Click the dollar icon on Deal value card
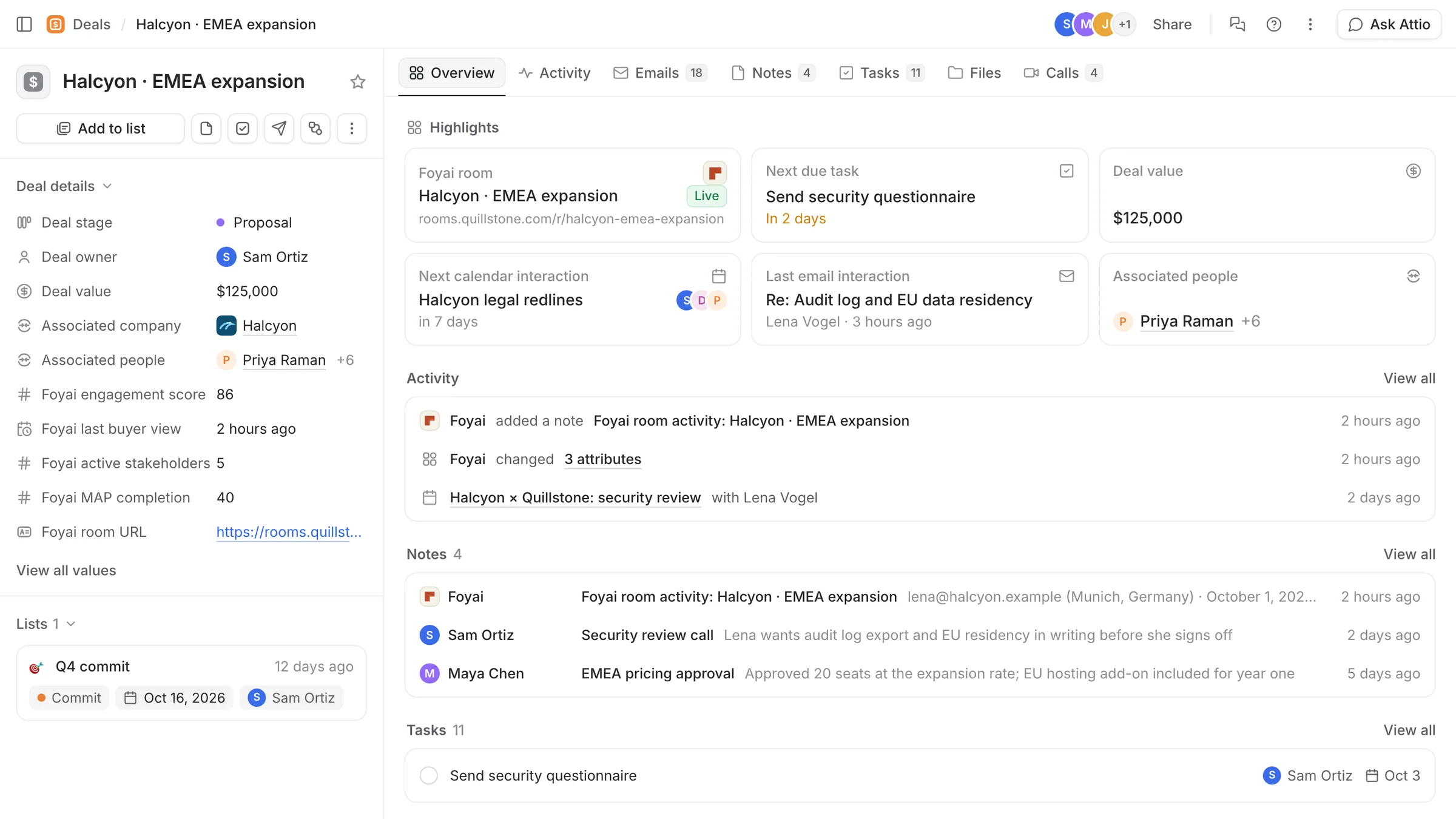 click(x=1414, y=171)
